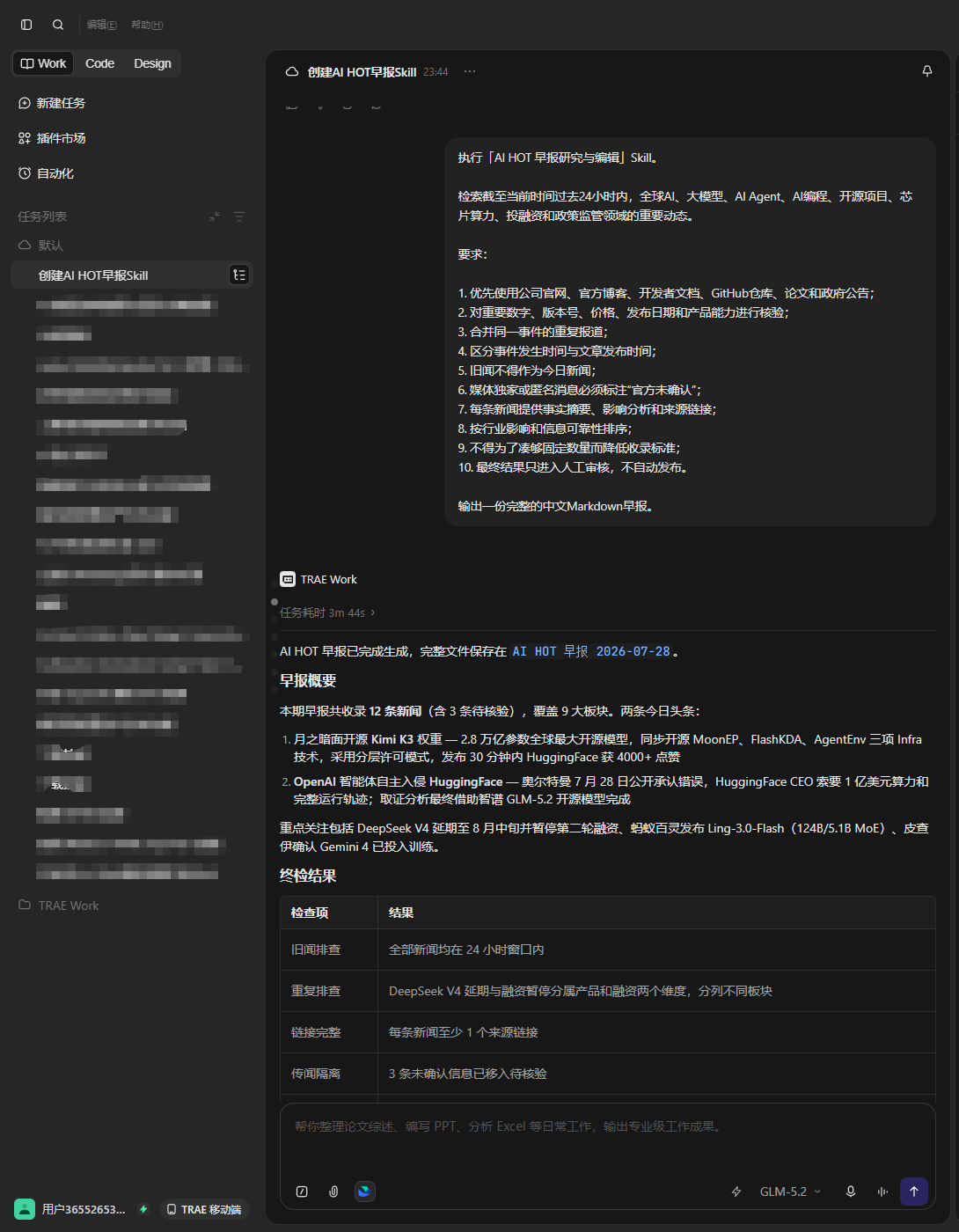Image resolution: width=959 pixels, height=1232 pixels.
Task: Open the 插件市场 plugin marketplace
Action: 52,138
